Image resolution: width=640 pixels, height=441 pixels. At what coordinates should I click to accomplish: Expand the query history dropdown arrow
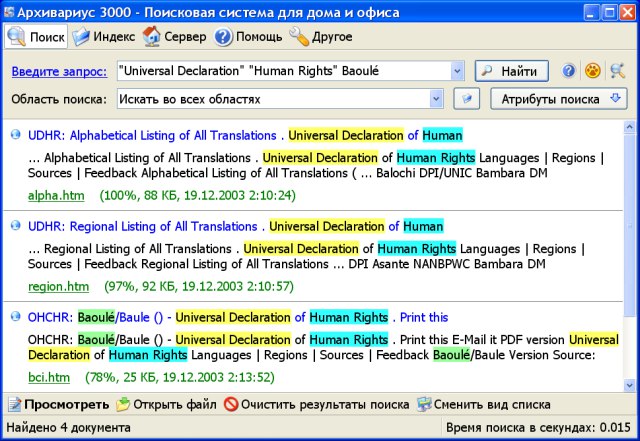tap(457, 71)
